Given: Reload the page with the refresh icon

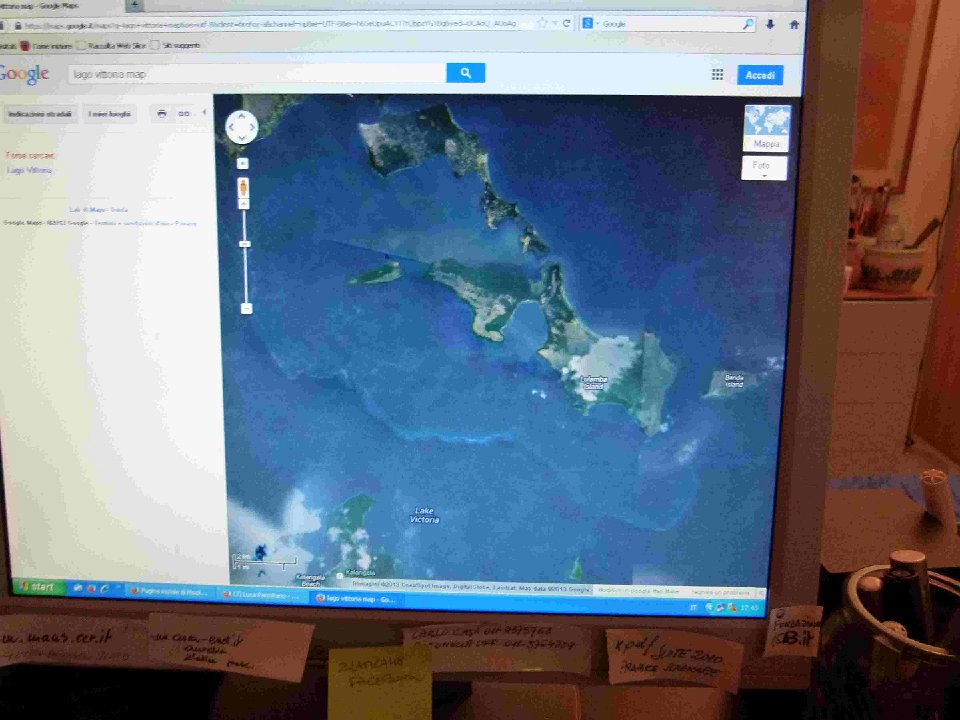Looking at the screenshot, I should coord(566,23).
